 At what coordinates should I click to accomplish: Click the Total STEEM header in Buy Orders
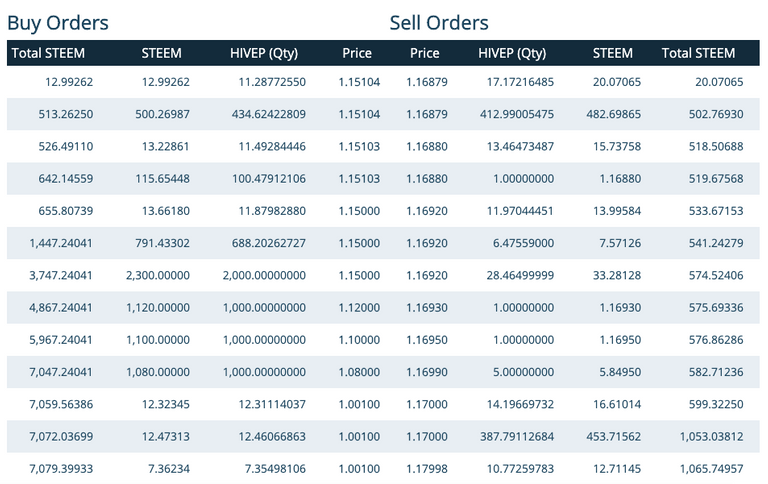[48, 53]
